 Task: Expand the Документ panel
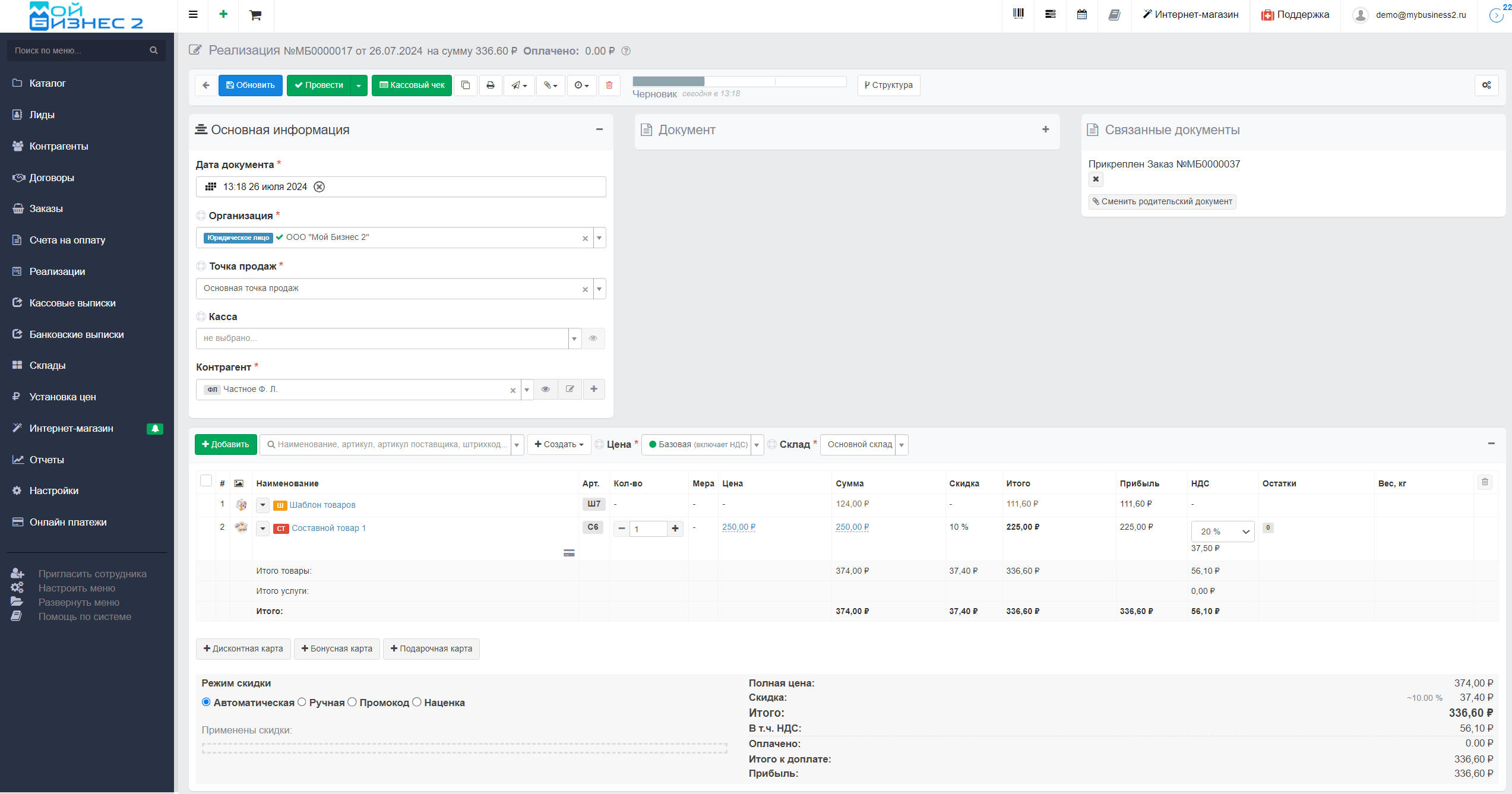coord(1045,129)
